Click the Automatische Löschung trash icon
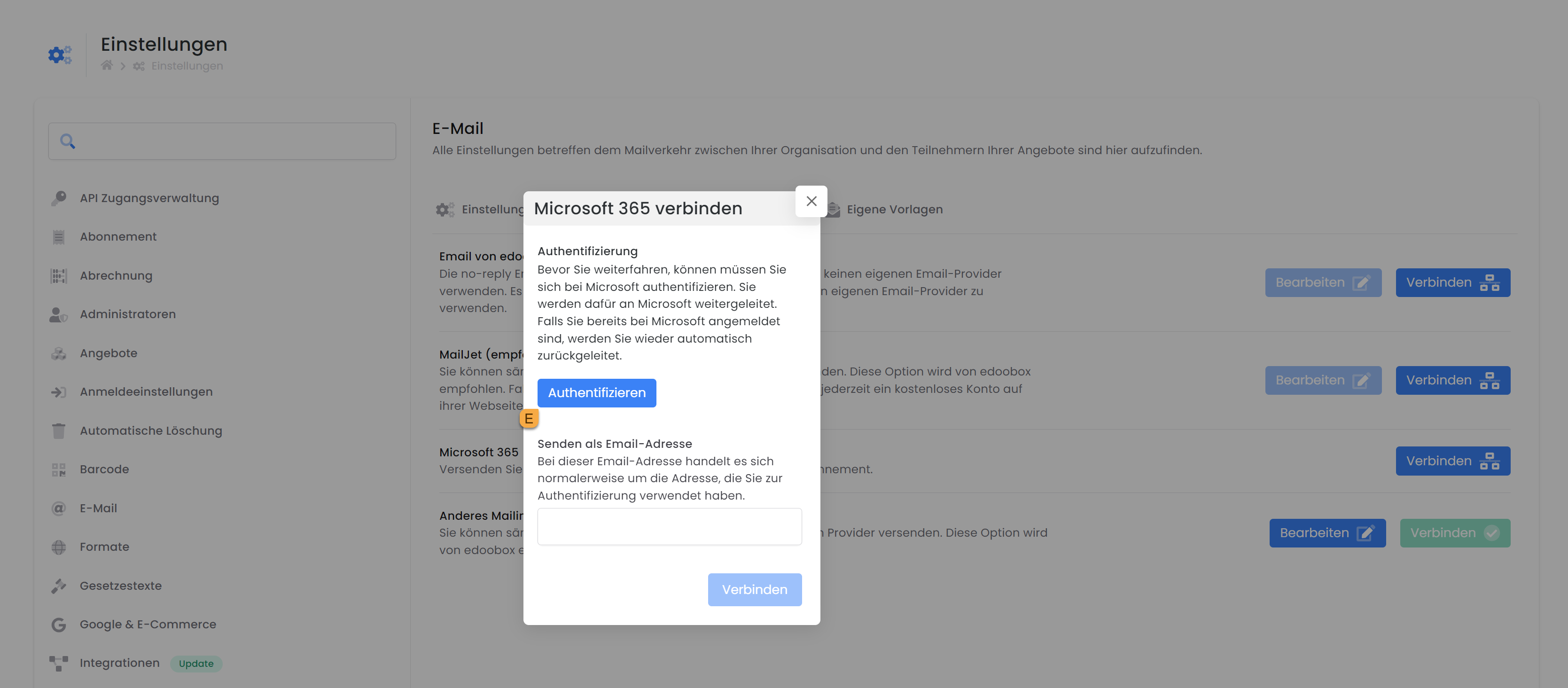 coord(58,431)
